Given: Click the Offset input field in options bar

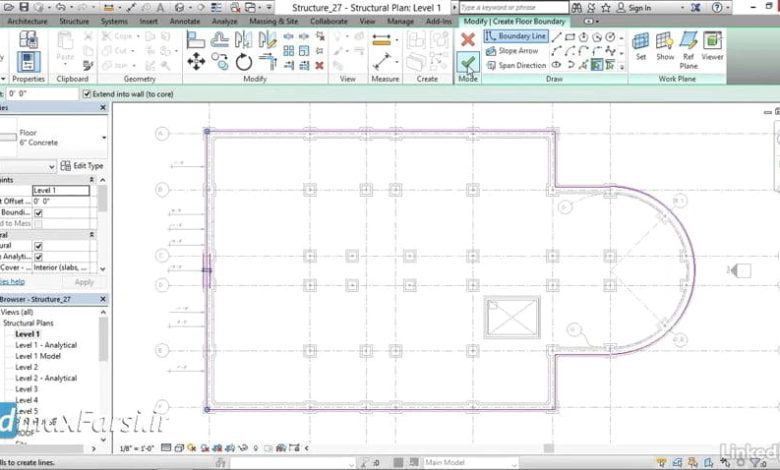Looking at the screenshot, I should click(42, 94).
